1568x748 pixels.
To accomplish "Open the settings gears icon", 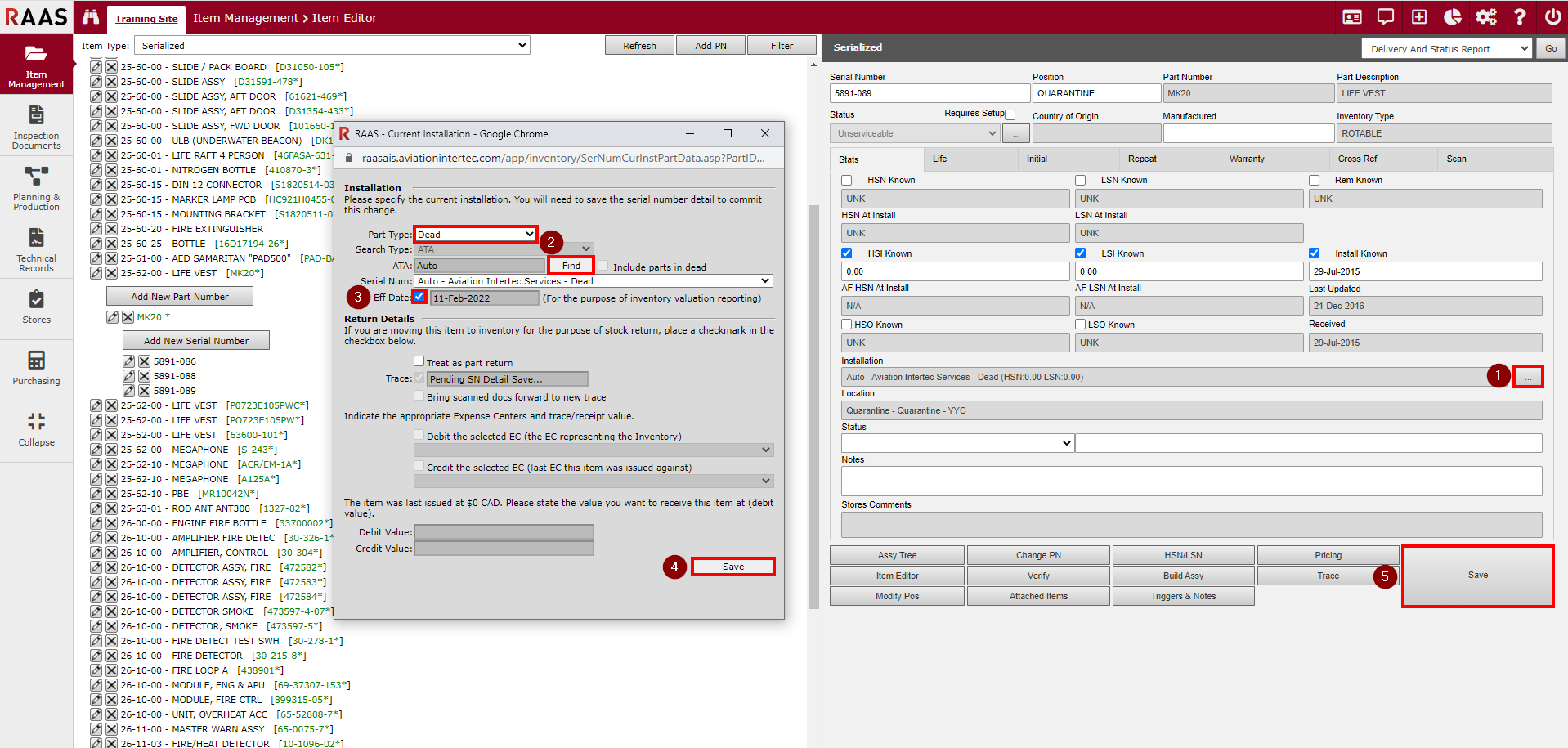I will pos(1485,17).
